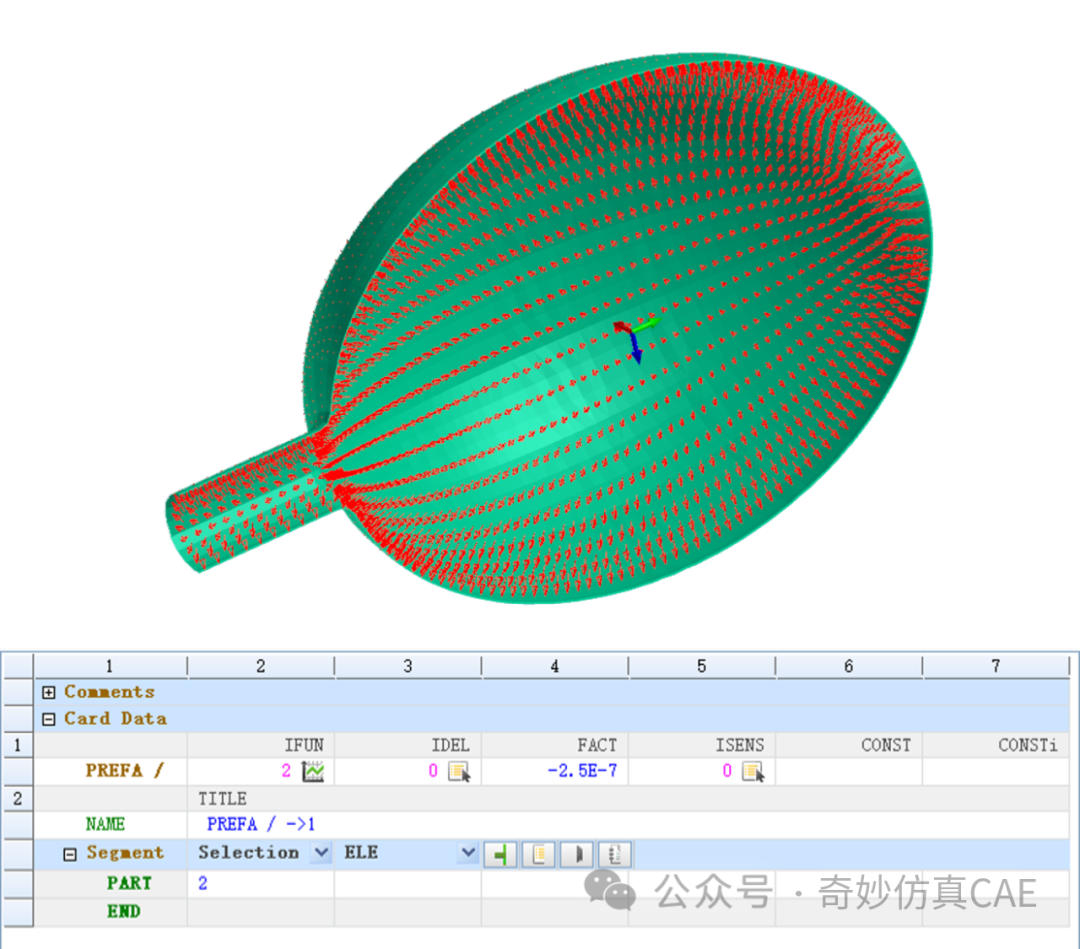Viewport: 1080px width, 949px height.
Task: Collapse the Card Data section
Action: click(48, 719)
